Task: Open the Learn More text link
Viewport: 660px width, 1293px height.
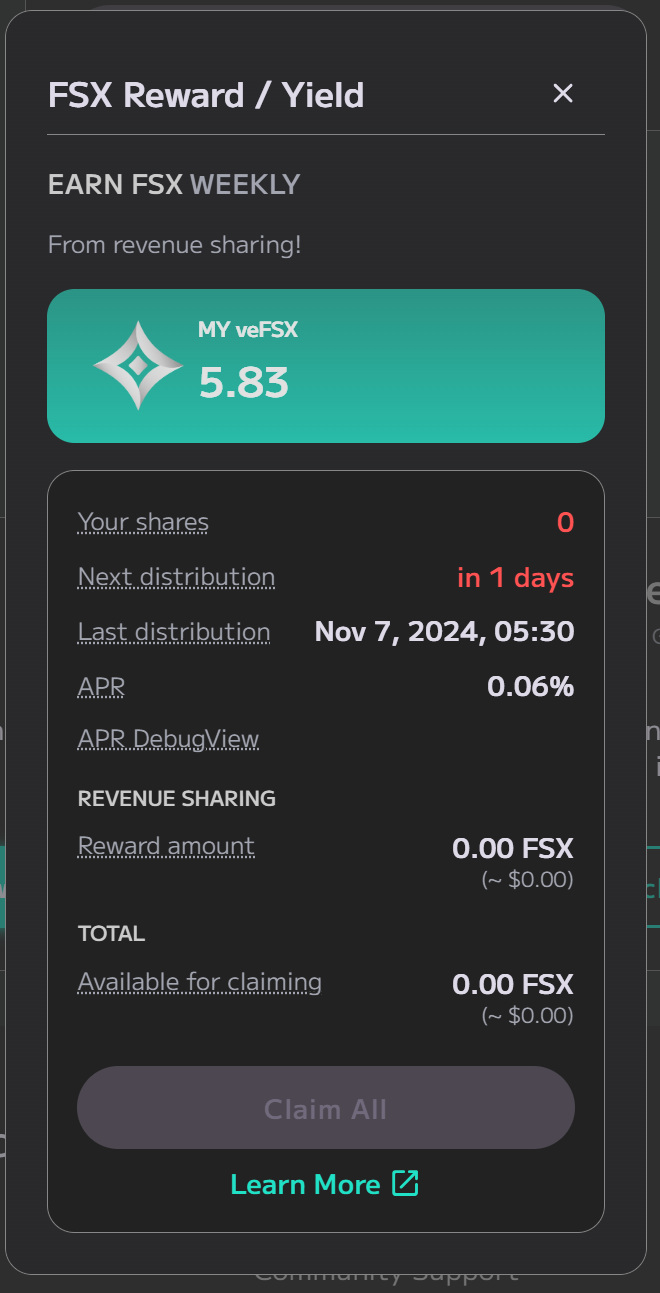Action: click(305, 1184)
